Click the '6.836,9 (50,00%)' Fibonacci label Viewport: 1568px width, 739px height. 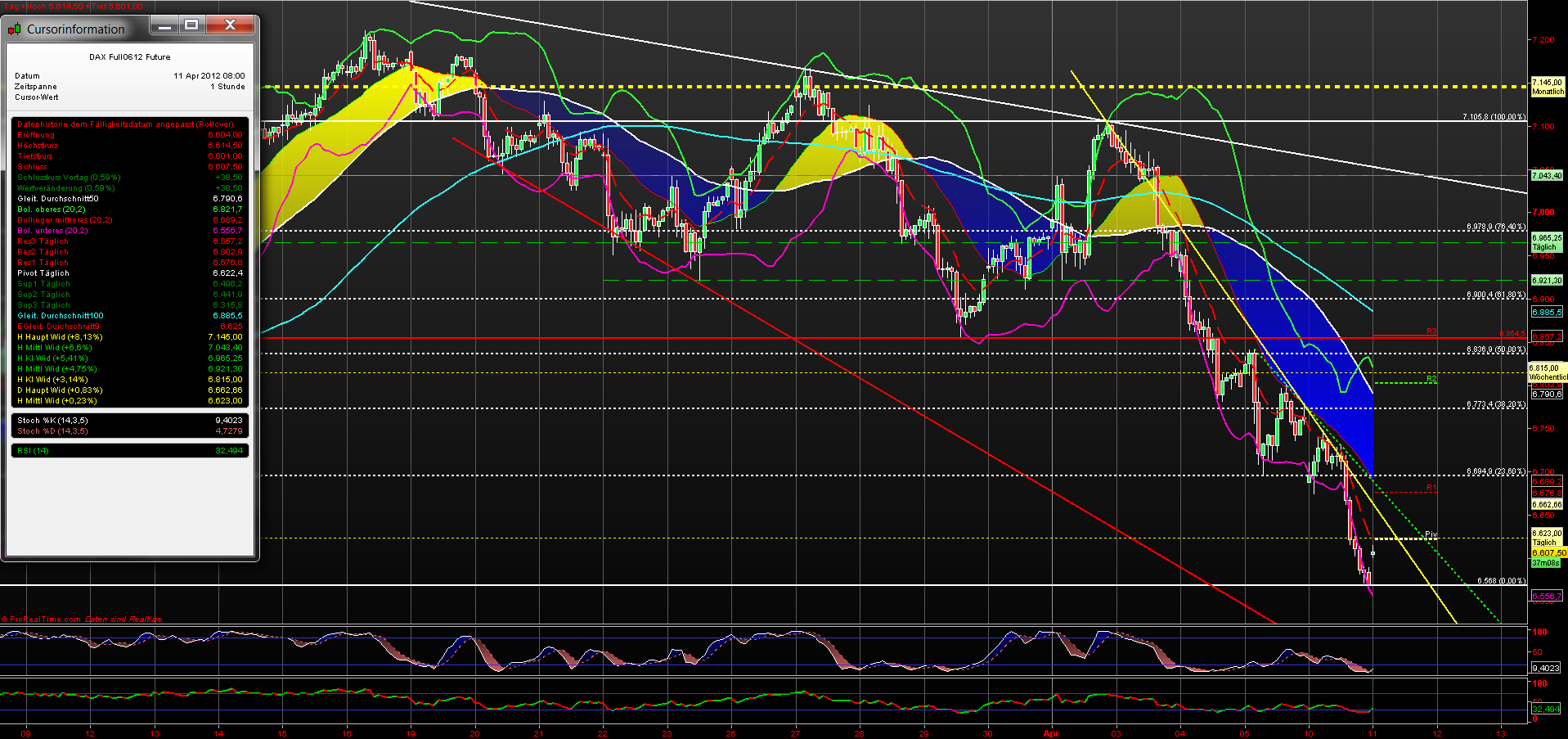[x=1496, y=350]
